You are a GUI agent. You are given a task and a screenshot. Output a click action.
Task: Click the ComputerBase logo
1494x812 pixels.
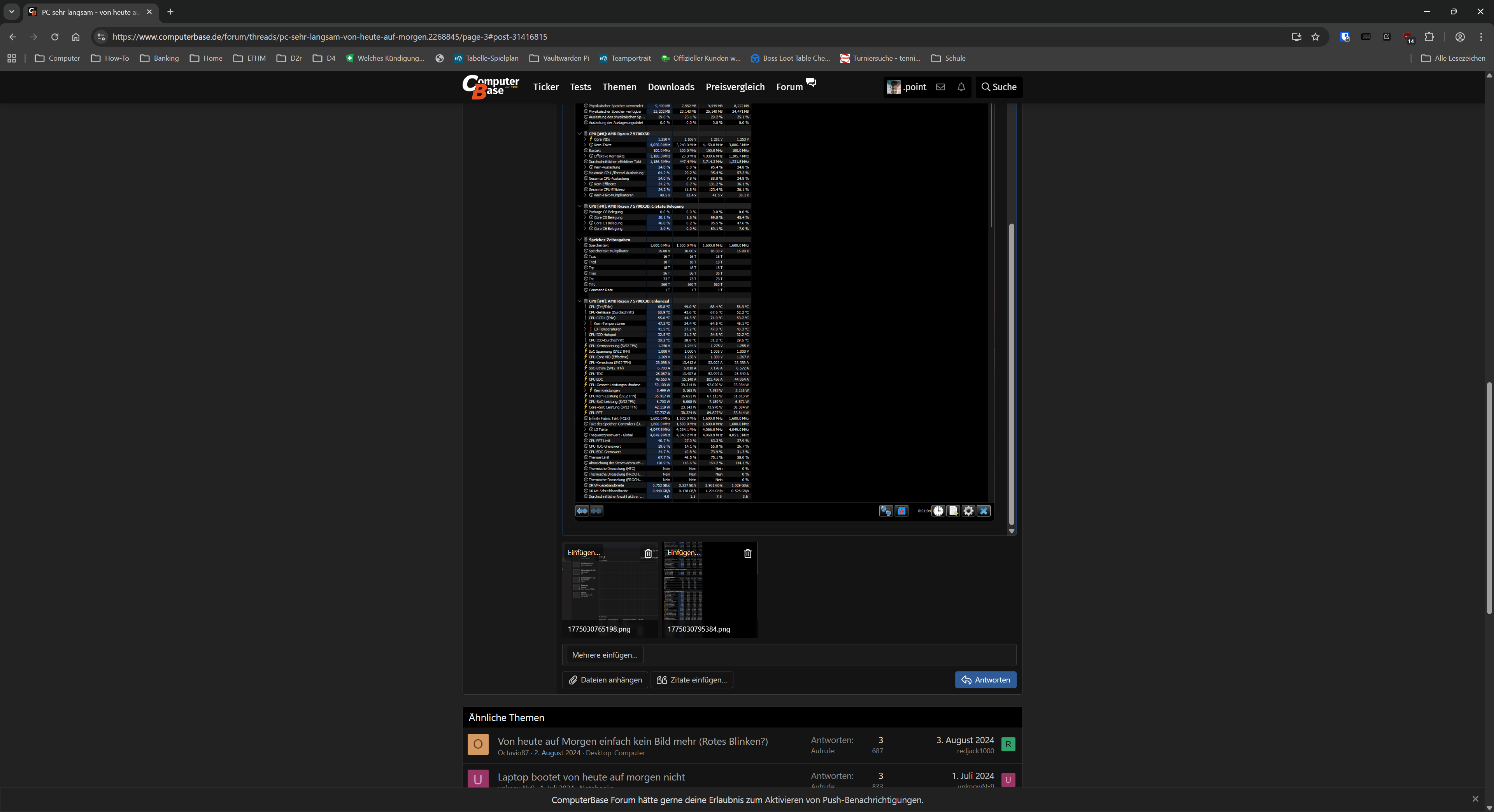[x=491, y=87]
